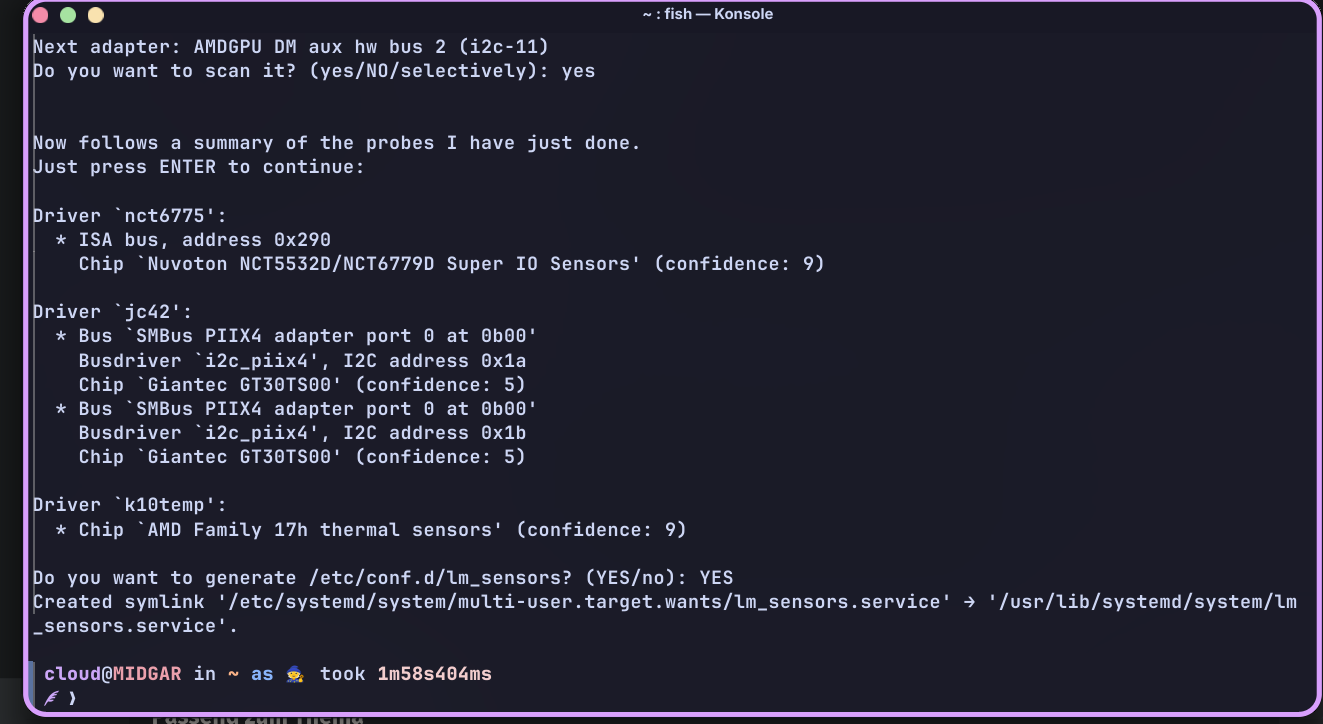Click the Konsole window title text
The image size is (1323, 724).
point(707,14)
